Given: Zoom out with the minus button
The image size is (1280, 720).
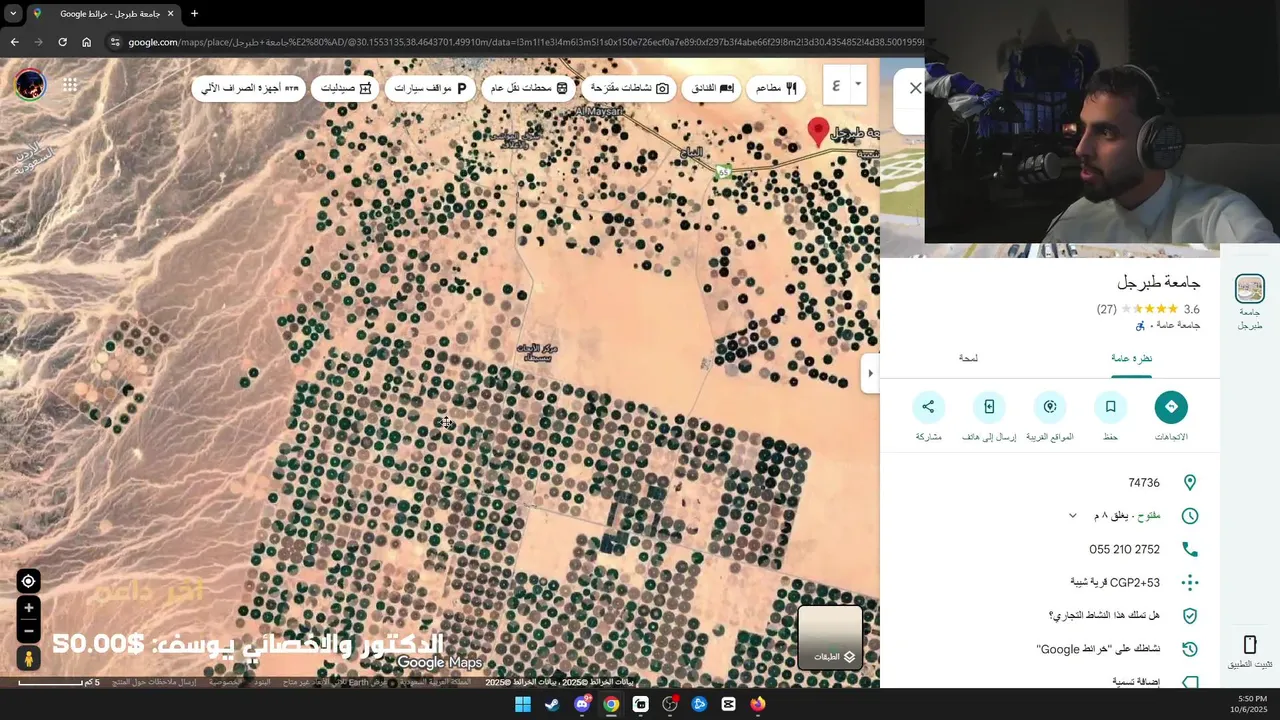Looking at the screenshot, I should (29, 631).
